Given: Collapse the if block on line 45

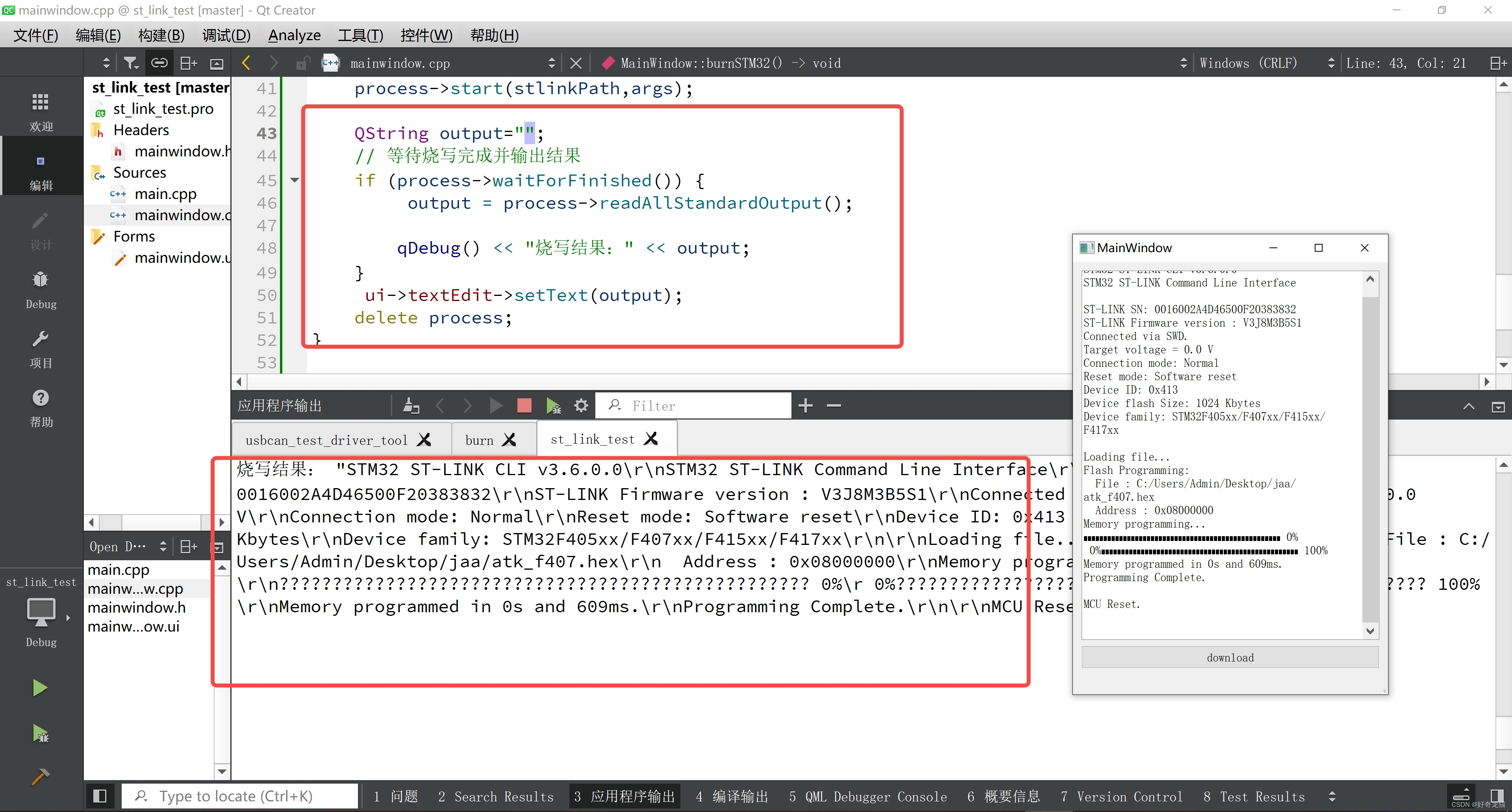Looking at the screenshot, I should (x=295, y=180).
